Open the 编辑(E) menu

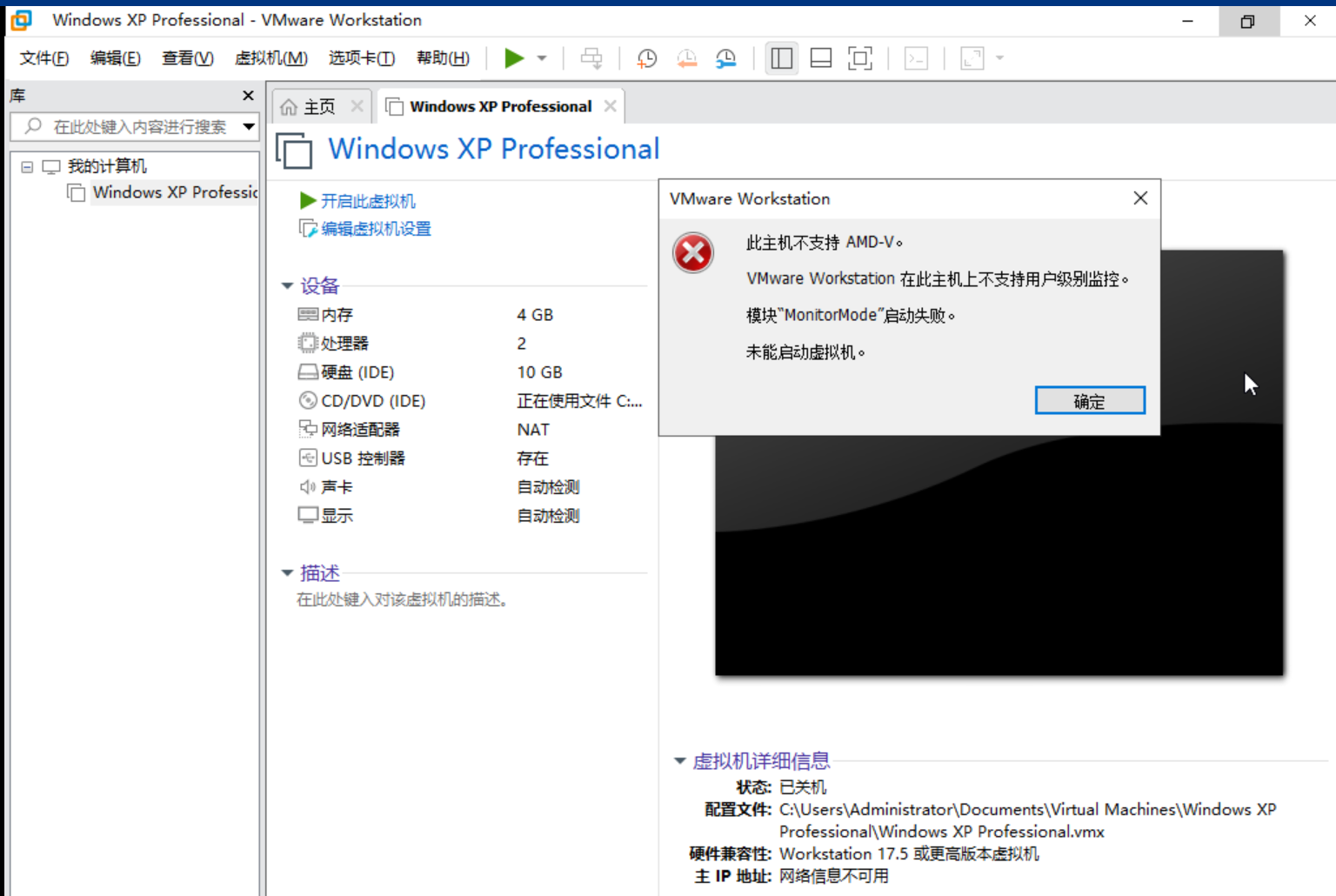[115, 58]
